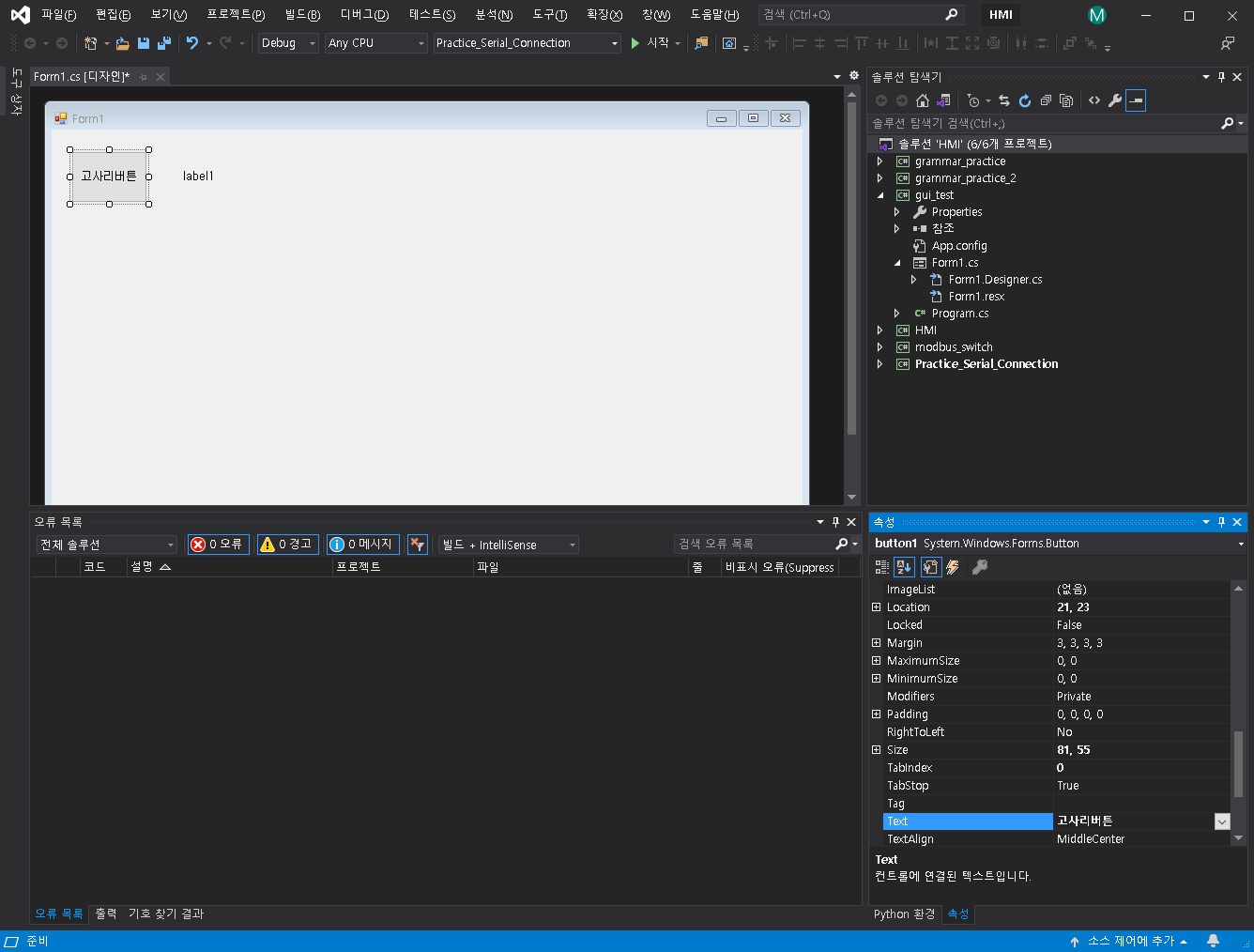The image size is (1254, 952).
Task: Open the 전체 솔루션 scope dropdown
Action: pos(107,545)
